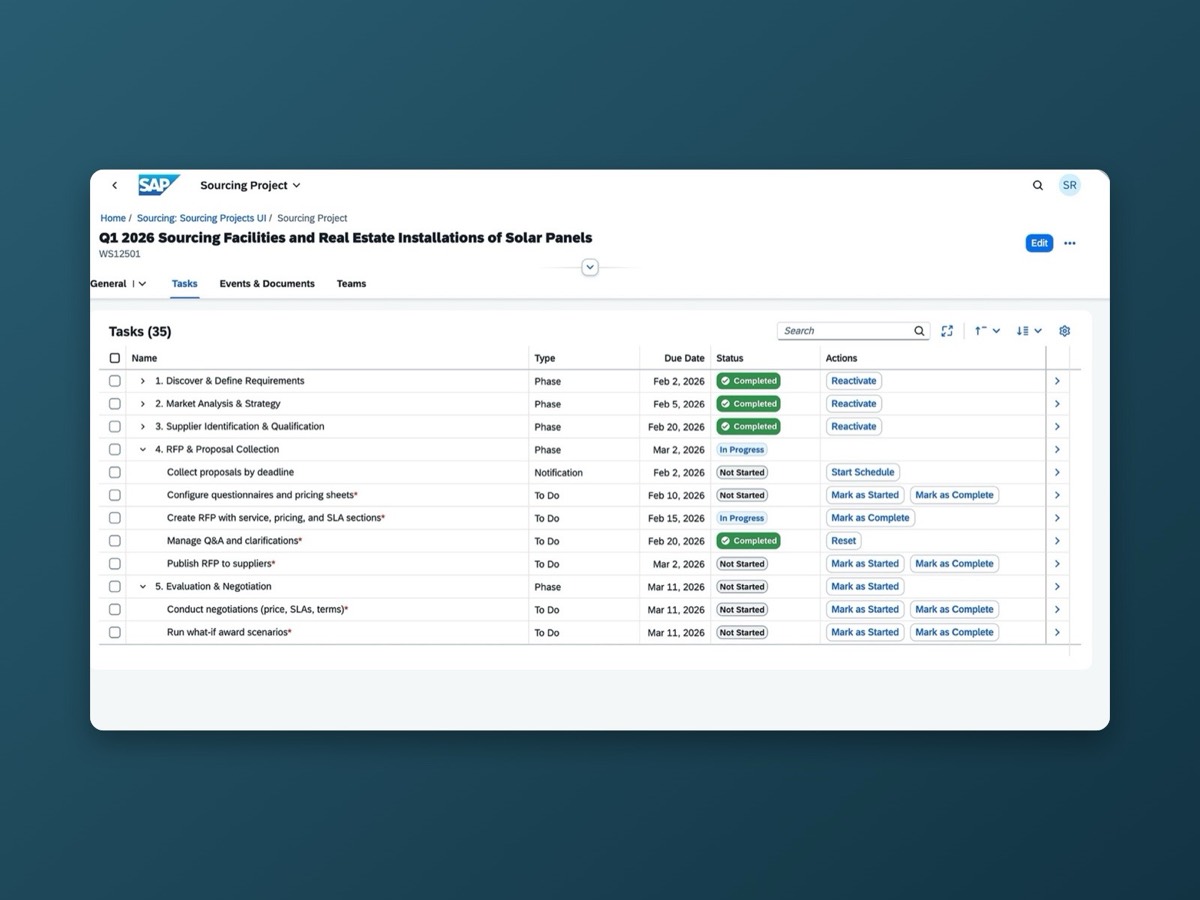Image resolution: width=1200 pixels, height=900 pixels.
Task: Open the three-dot more options menu
Action: pos(1070,243)
